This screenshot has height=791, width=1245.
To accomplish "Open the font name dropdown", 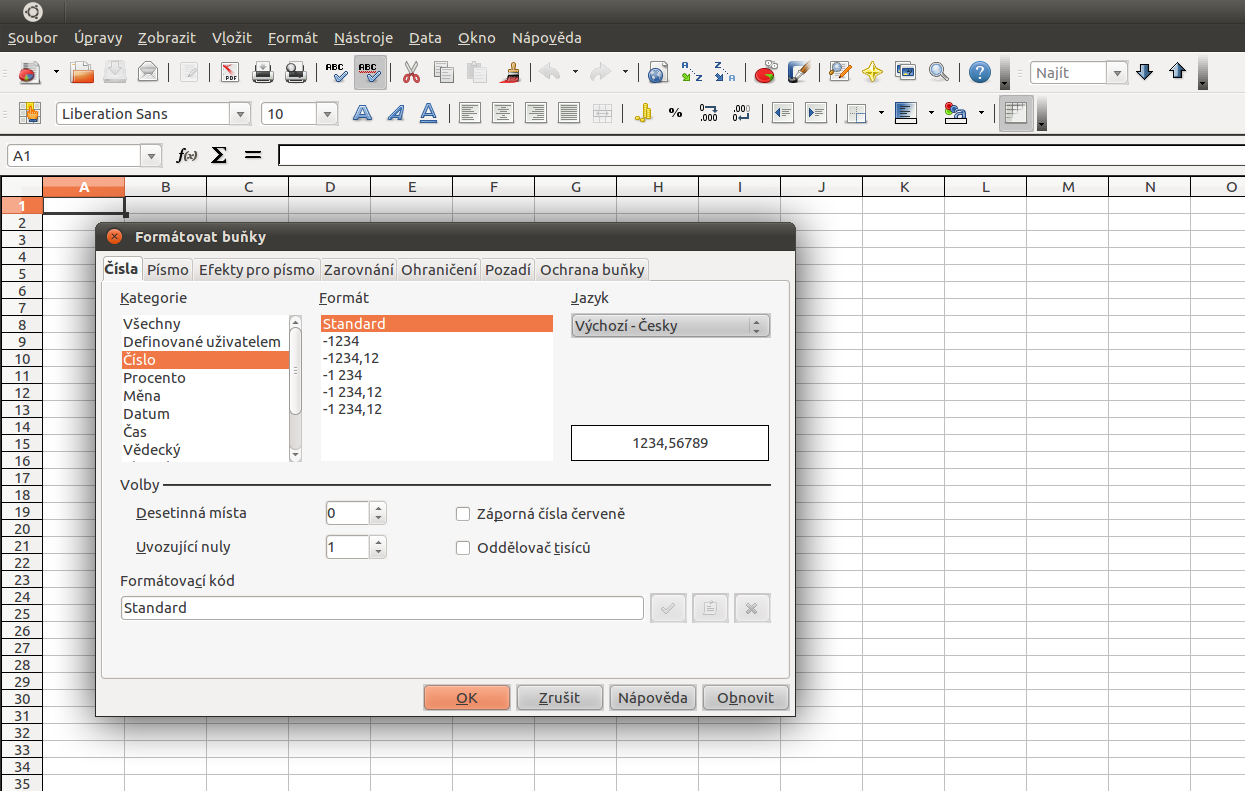I will coord(240,114).
